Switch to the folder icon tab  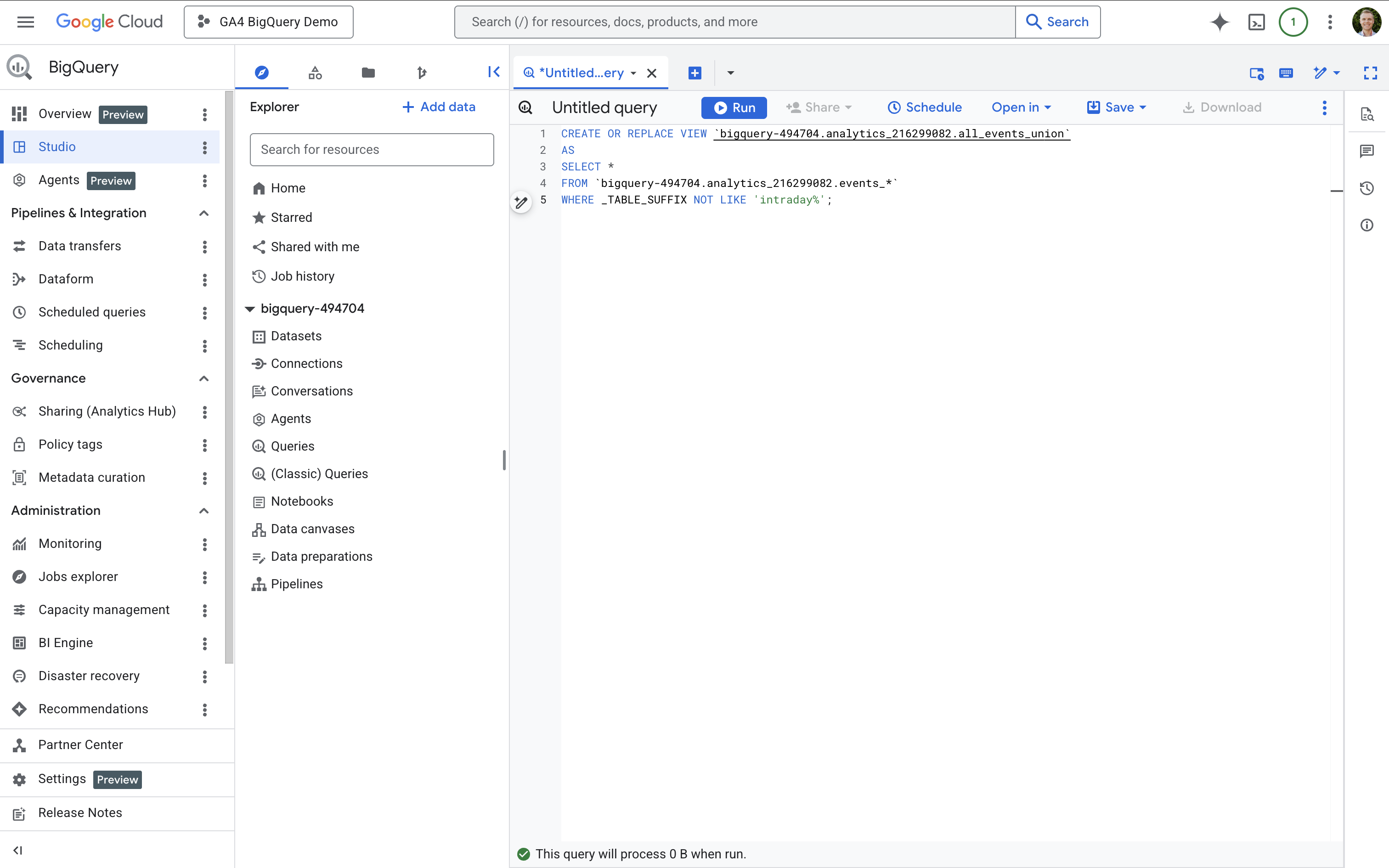point(368,73)
